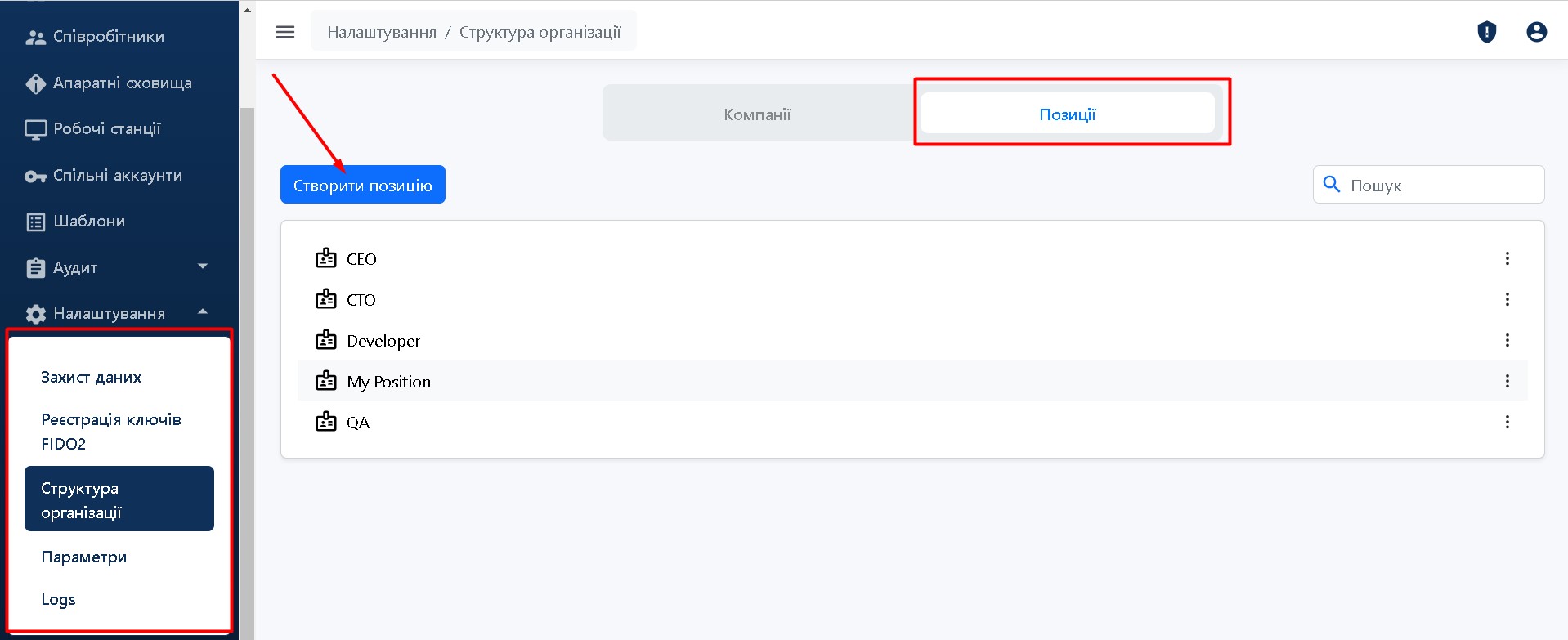Open three-dot menu for CTO position
The height and width of the screenshot is (640, 1568).
tap(1507, 299)
